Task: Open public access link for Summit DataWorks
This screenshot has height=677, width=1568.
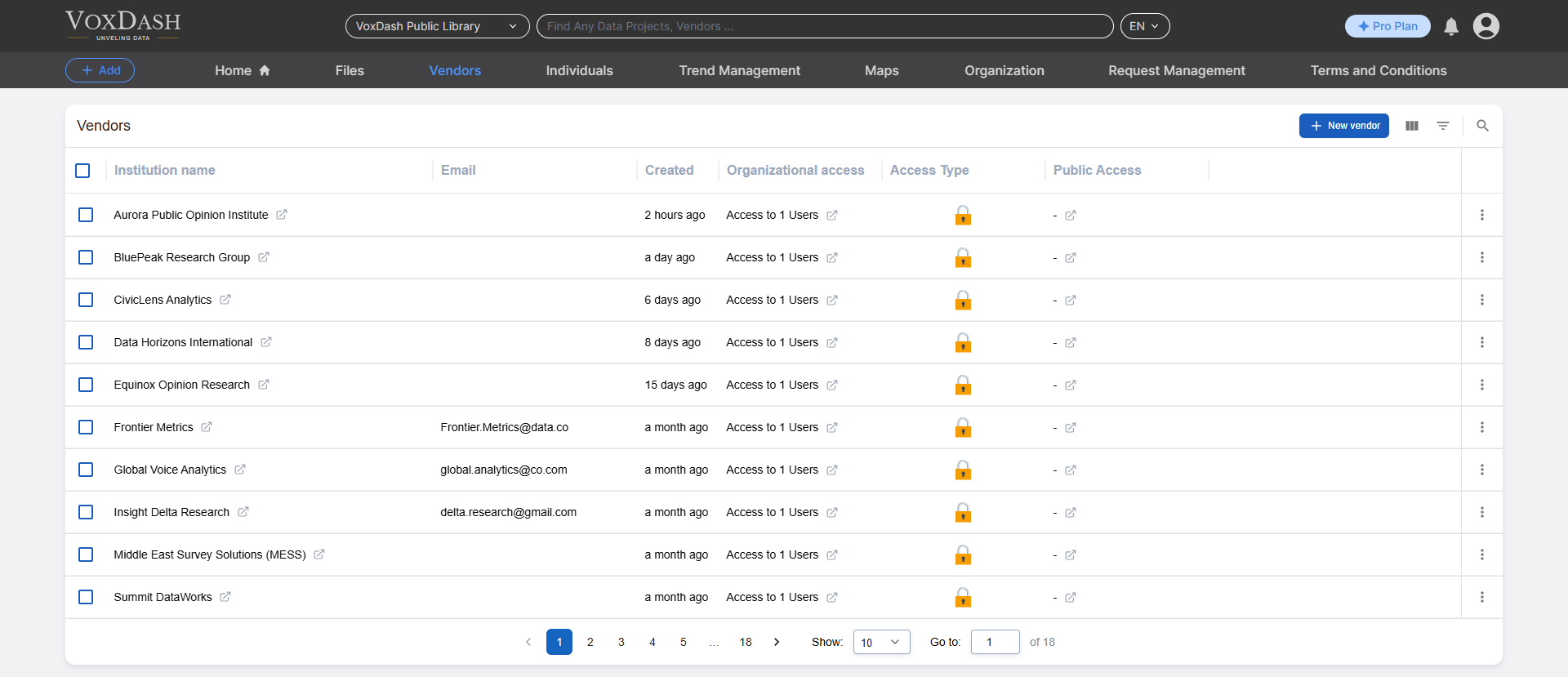Action: point(1070,598)
